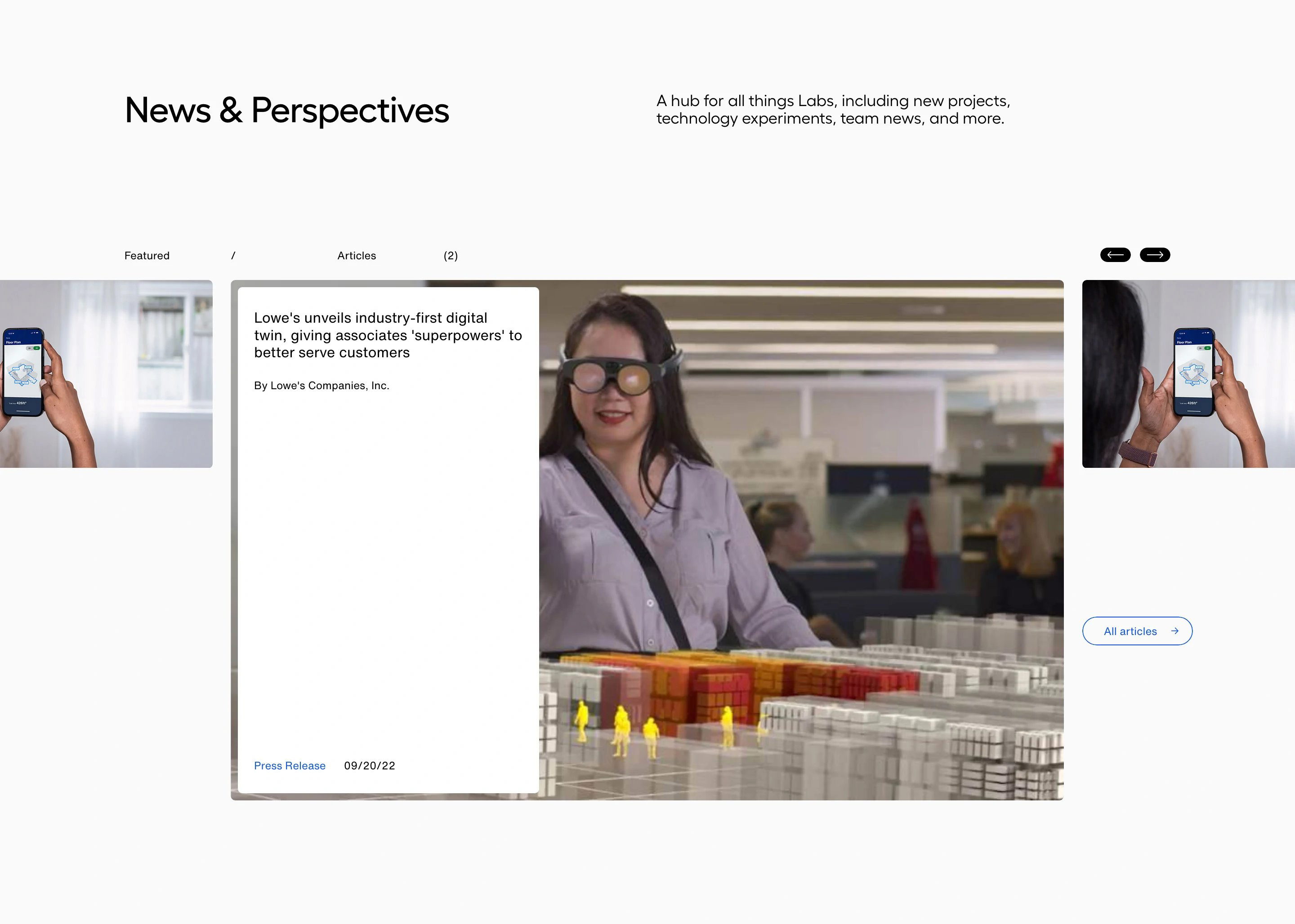Click the Articles label
This screenshot has width=1295, height=924.
(x=356, y=255)
